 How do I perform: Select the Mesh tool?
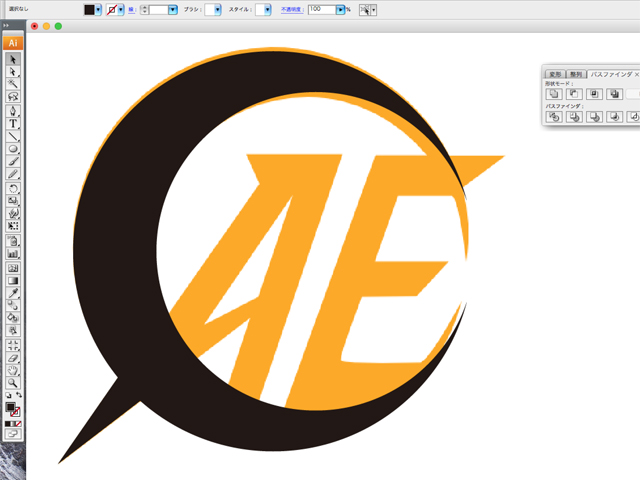[x=13, y=268]
